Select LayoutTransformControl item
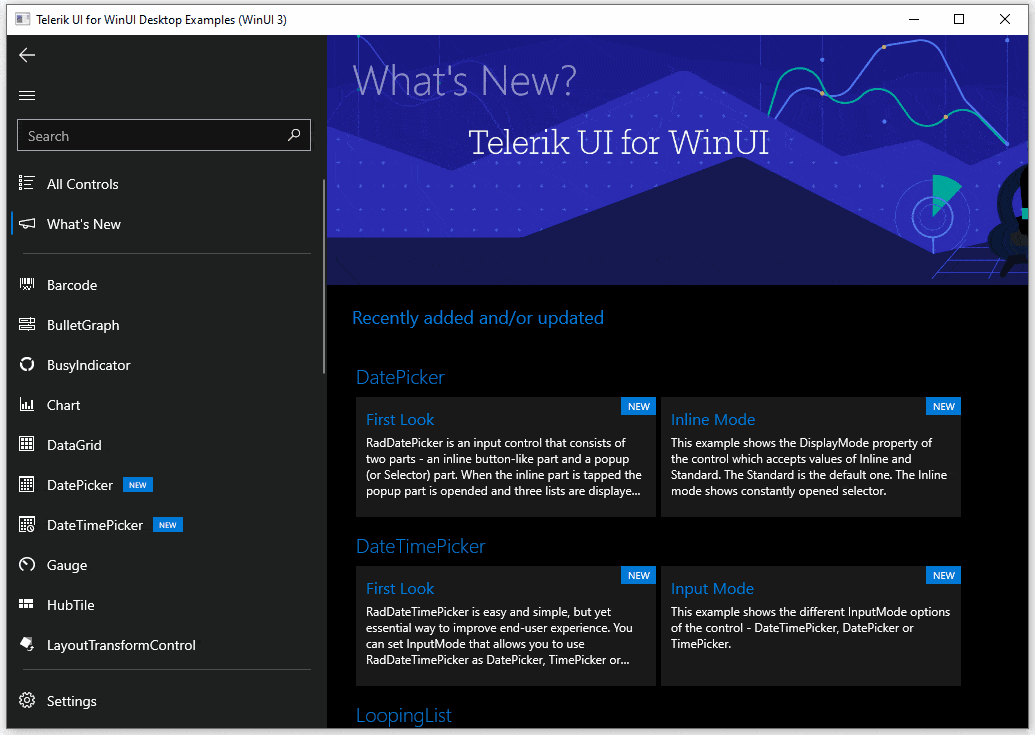The image size is (1035, 735). pos(121,645)
